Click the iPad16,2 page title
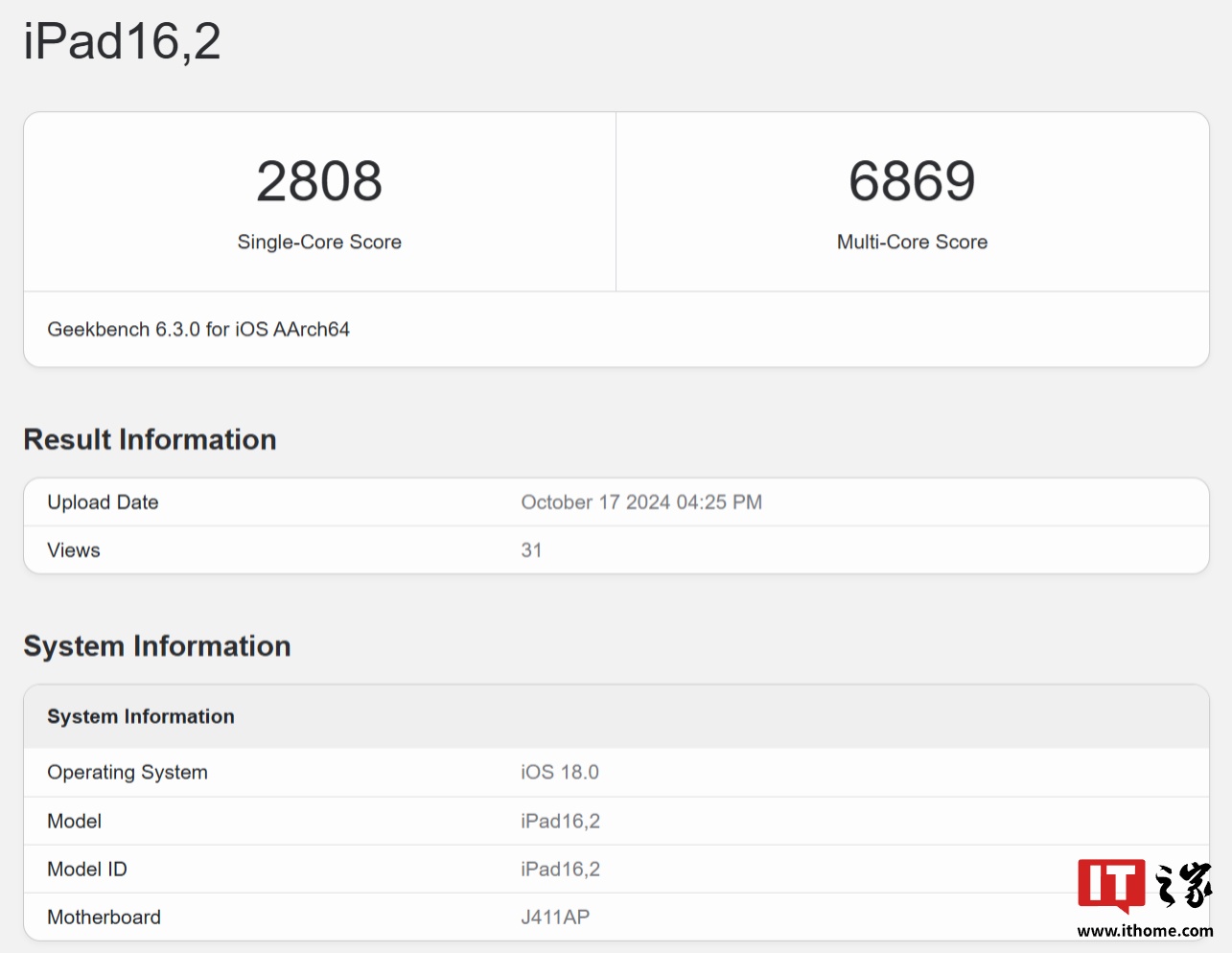Screen dimensions: 1232x953 coord(122,41)
